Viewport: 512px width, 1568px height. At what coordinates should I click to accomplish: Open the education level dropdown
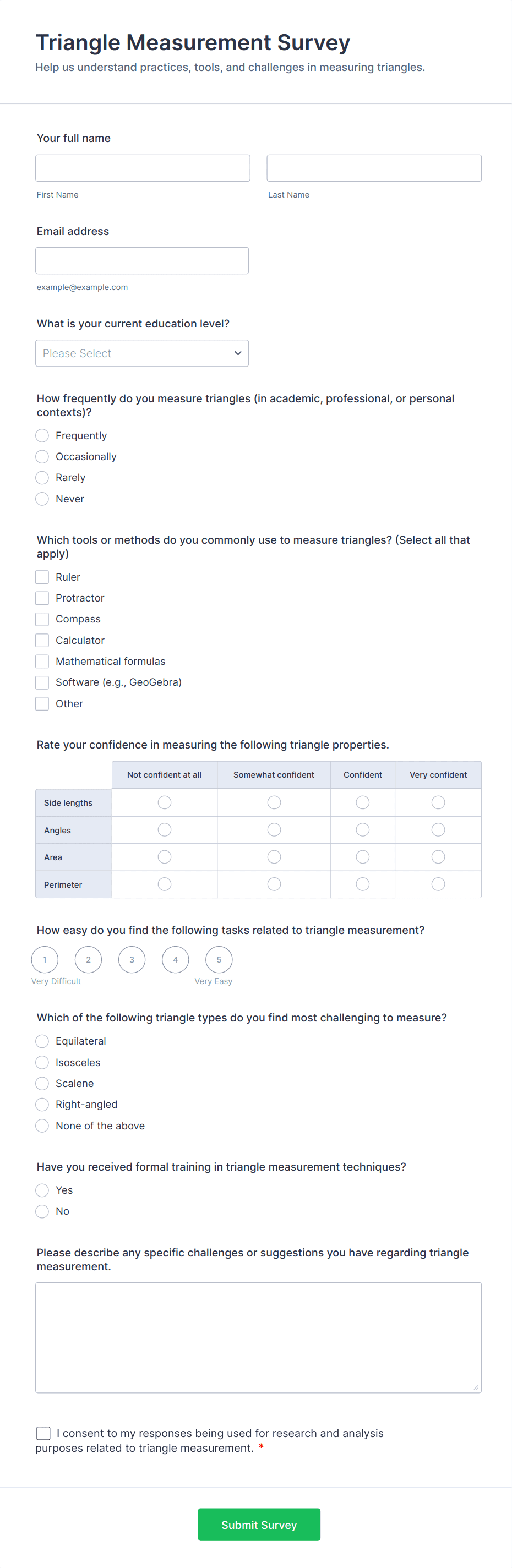pyautogui.click(x=142, y=353)
